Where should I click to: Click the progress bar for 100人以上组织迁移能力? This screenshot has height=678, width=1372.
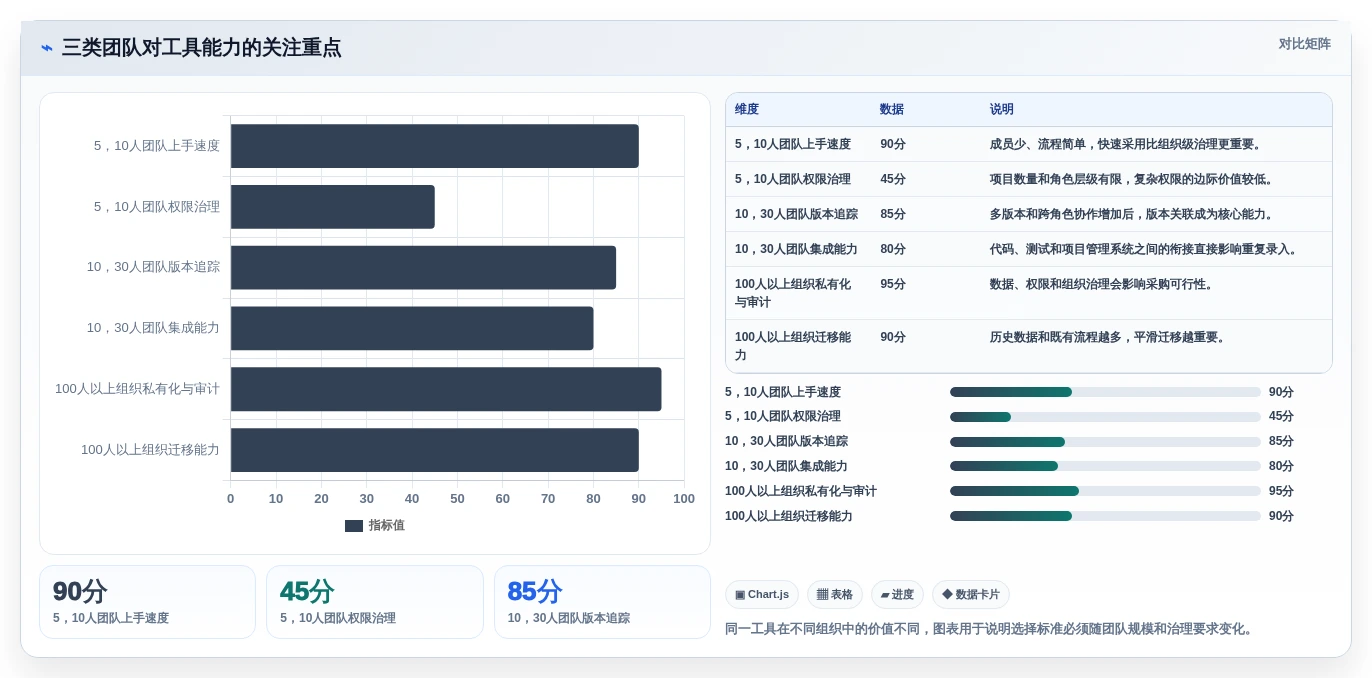1105,516
